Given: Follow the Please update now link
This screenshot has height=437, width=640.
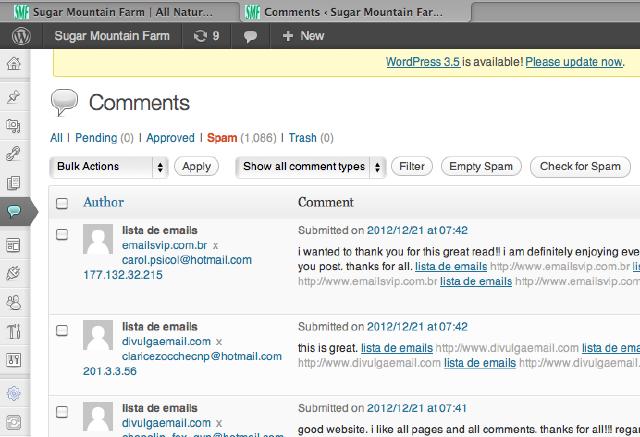Looking at the screenshot, I should (x=573, y=62).
